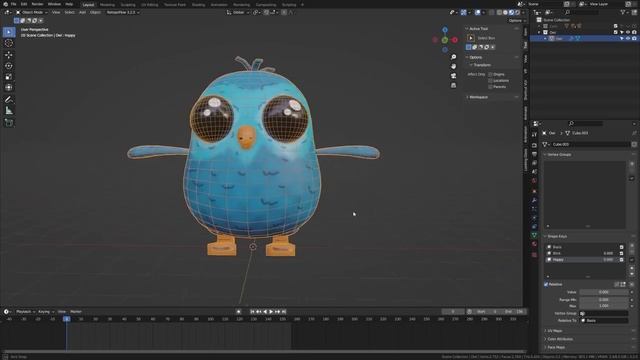Select the Select Box tool in left toolbar
This screenshot has width=640, height=360.
9,32
